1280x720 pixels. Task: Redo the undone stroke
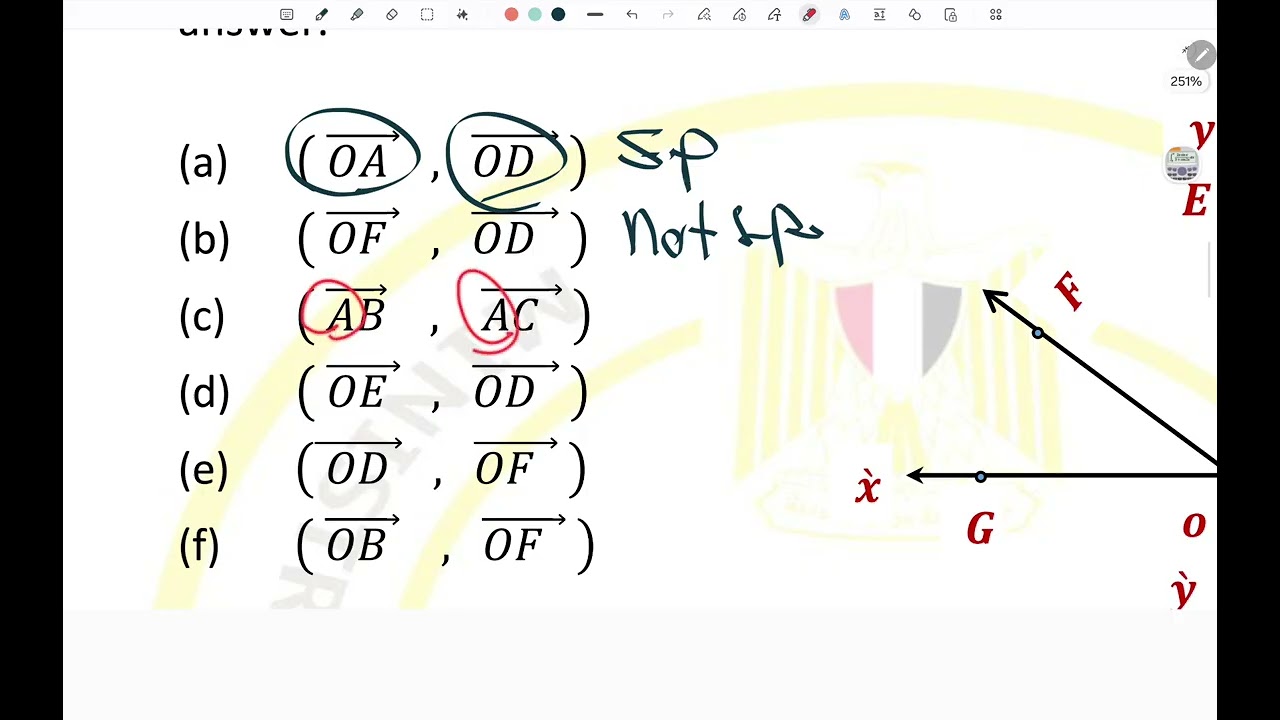point(668,15)
